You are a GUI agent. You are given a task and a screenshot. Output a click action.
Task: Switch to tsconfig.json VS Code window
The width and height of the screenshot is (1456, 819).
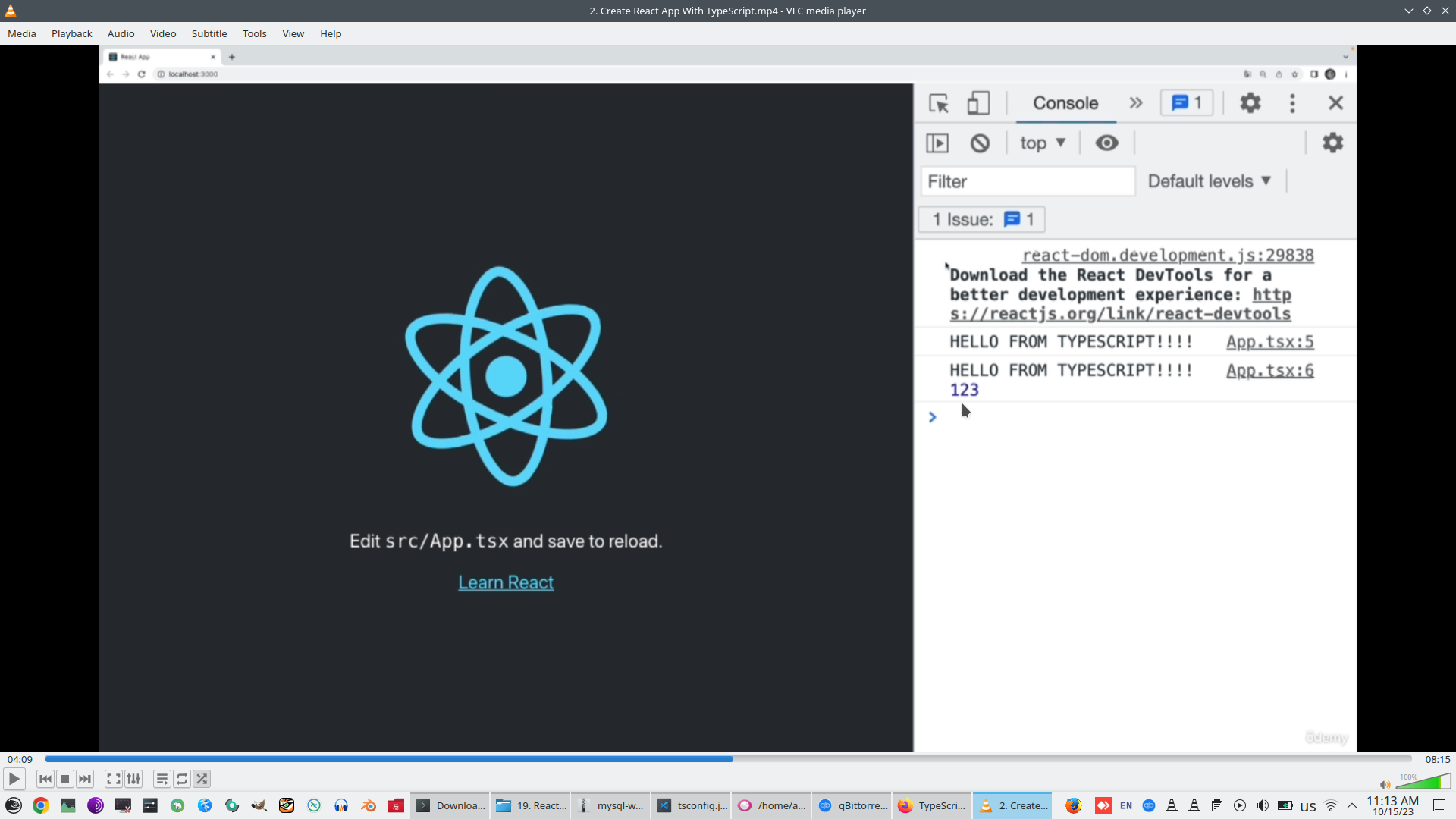tap(692, 805)
